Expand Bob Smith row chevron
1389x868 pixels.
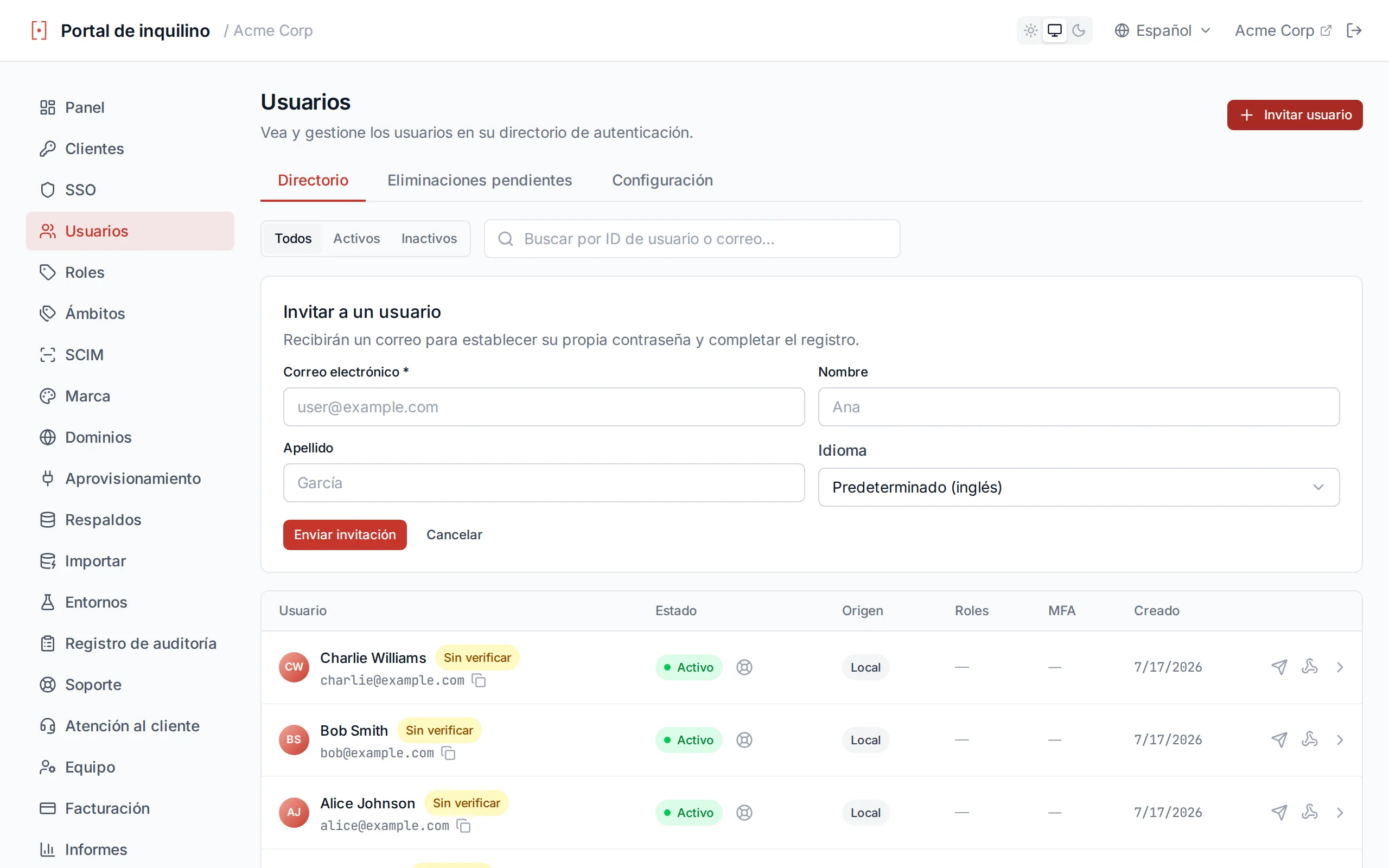(1340, 740)
